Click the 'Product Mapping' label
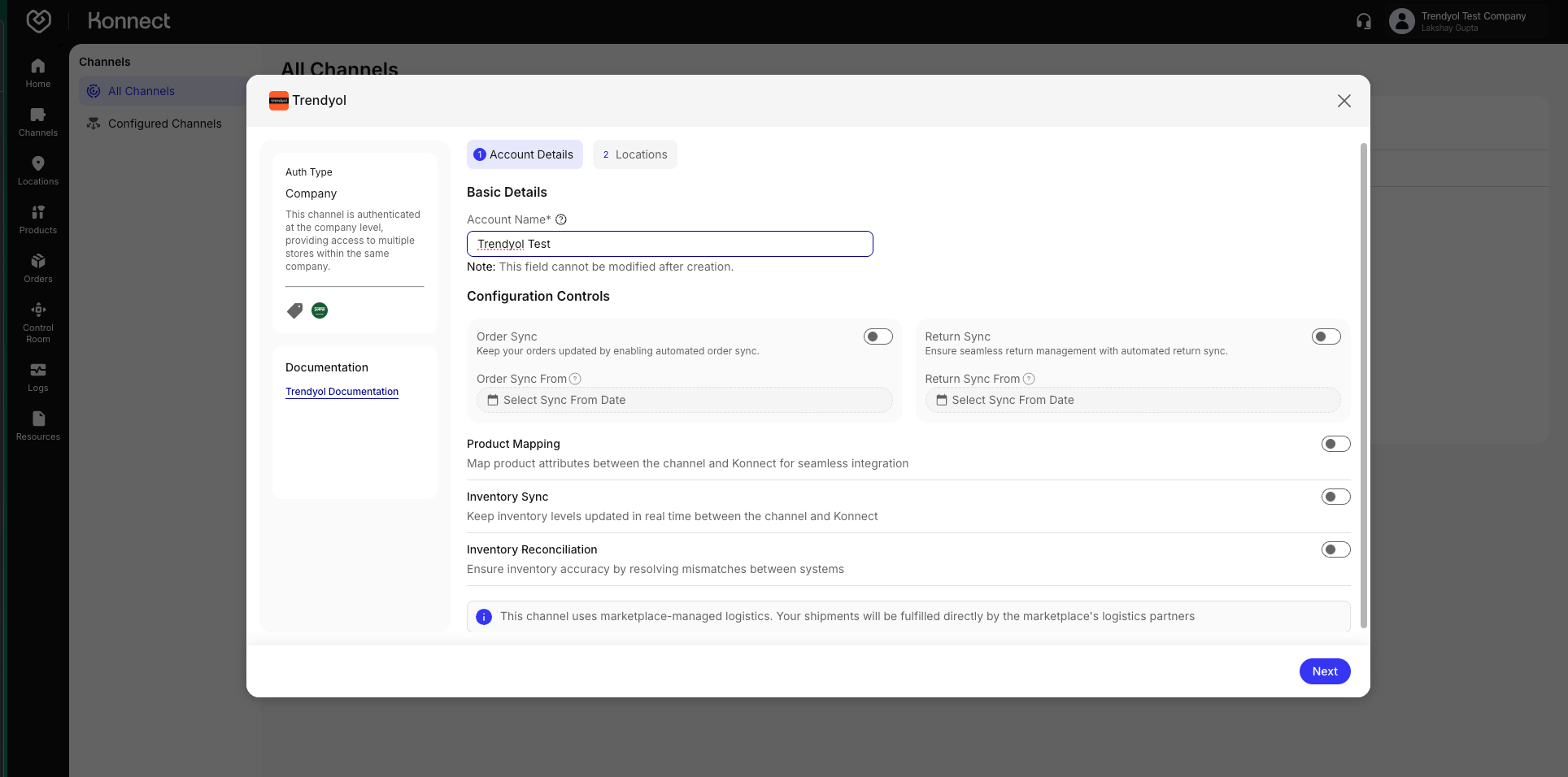The image size is (1568, 777). pyautogui.click(x=513, y=444)
